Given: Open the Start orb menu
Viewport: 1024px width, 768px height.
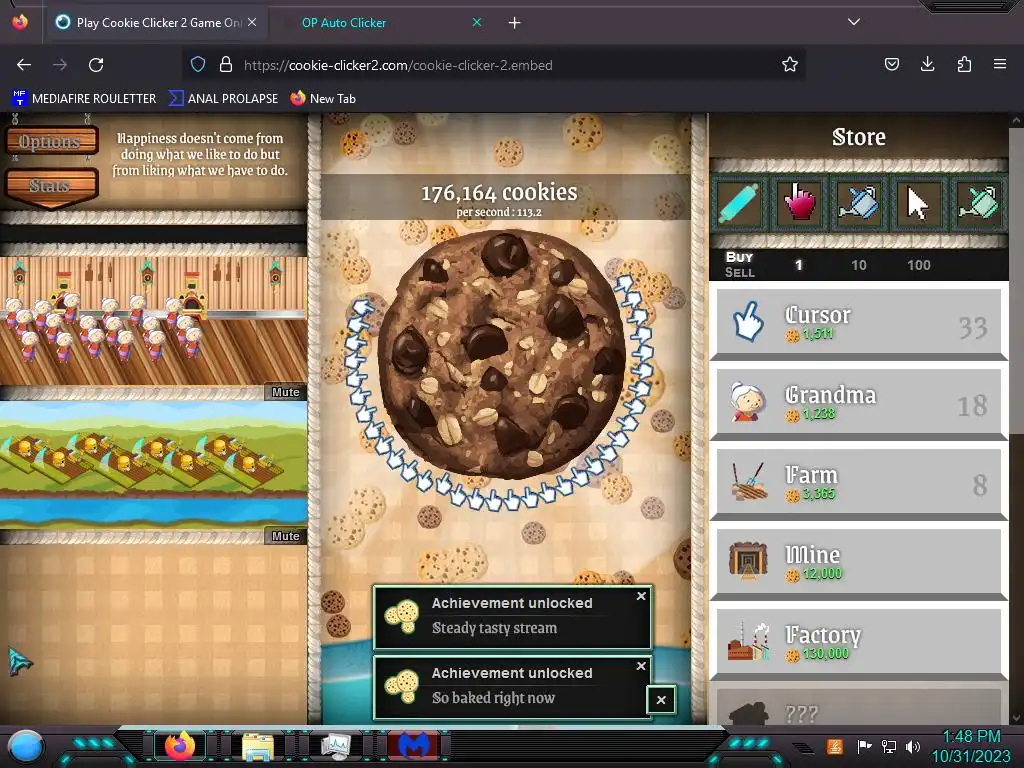Looking at the screenshot, I should coord(25,747).
